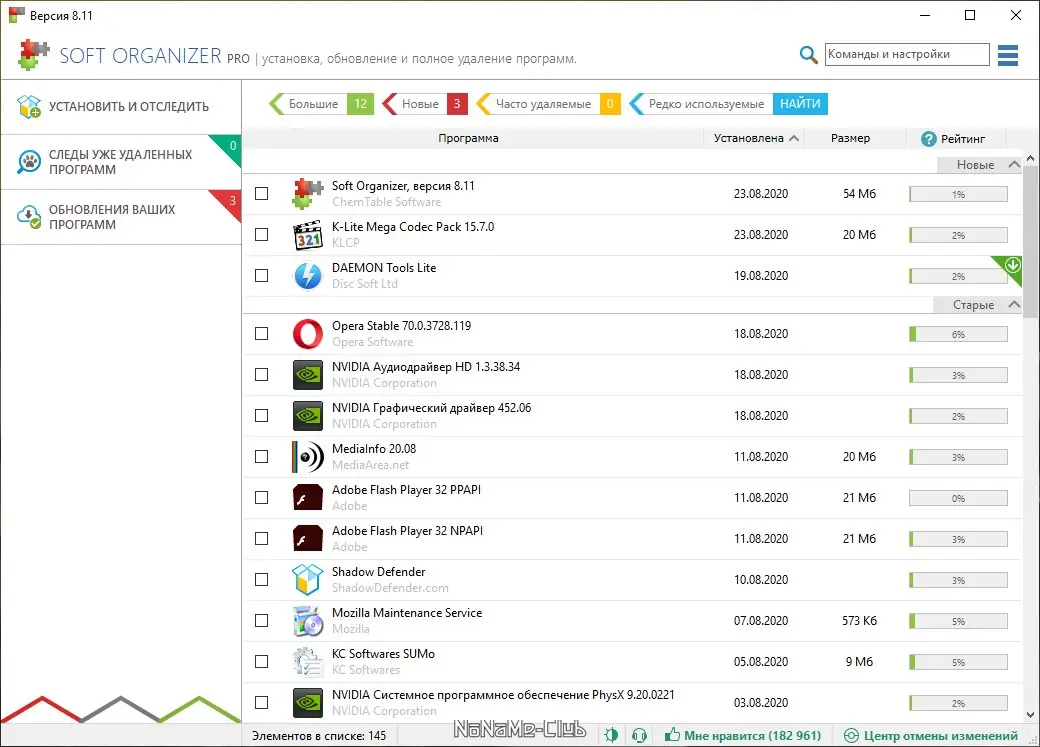1040x747 pixels.
Task: Click the question mark icon beside Рейтинг column
Action: tap(928, 138)
